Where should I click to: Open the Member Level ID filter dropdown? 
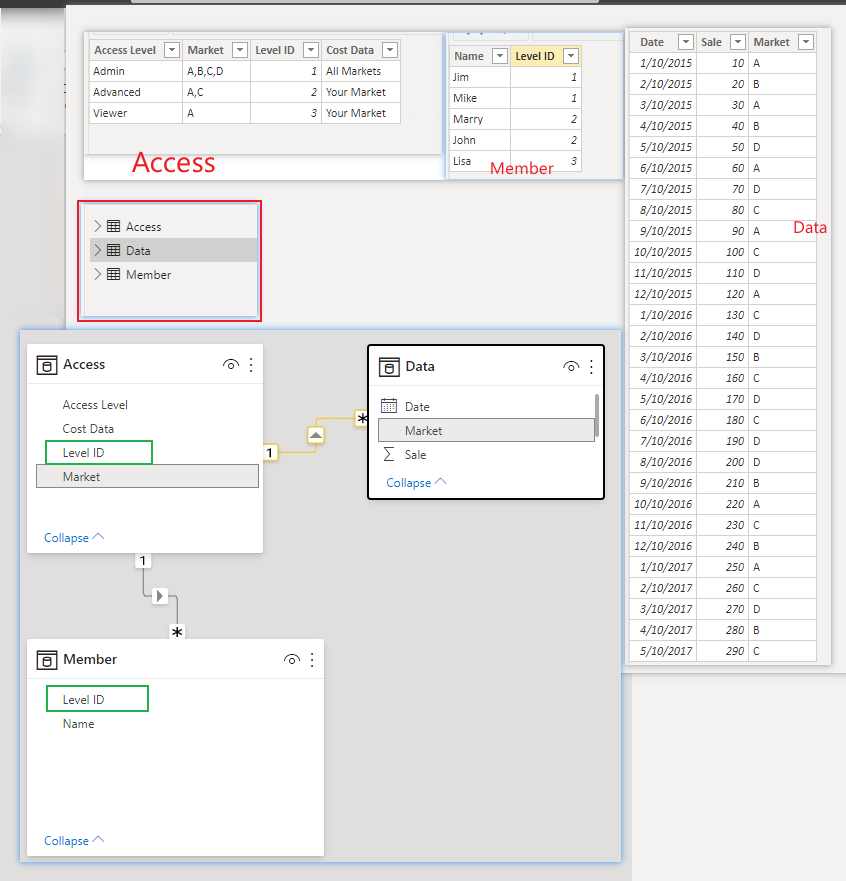coord(571,56)
